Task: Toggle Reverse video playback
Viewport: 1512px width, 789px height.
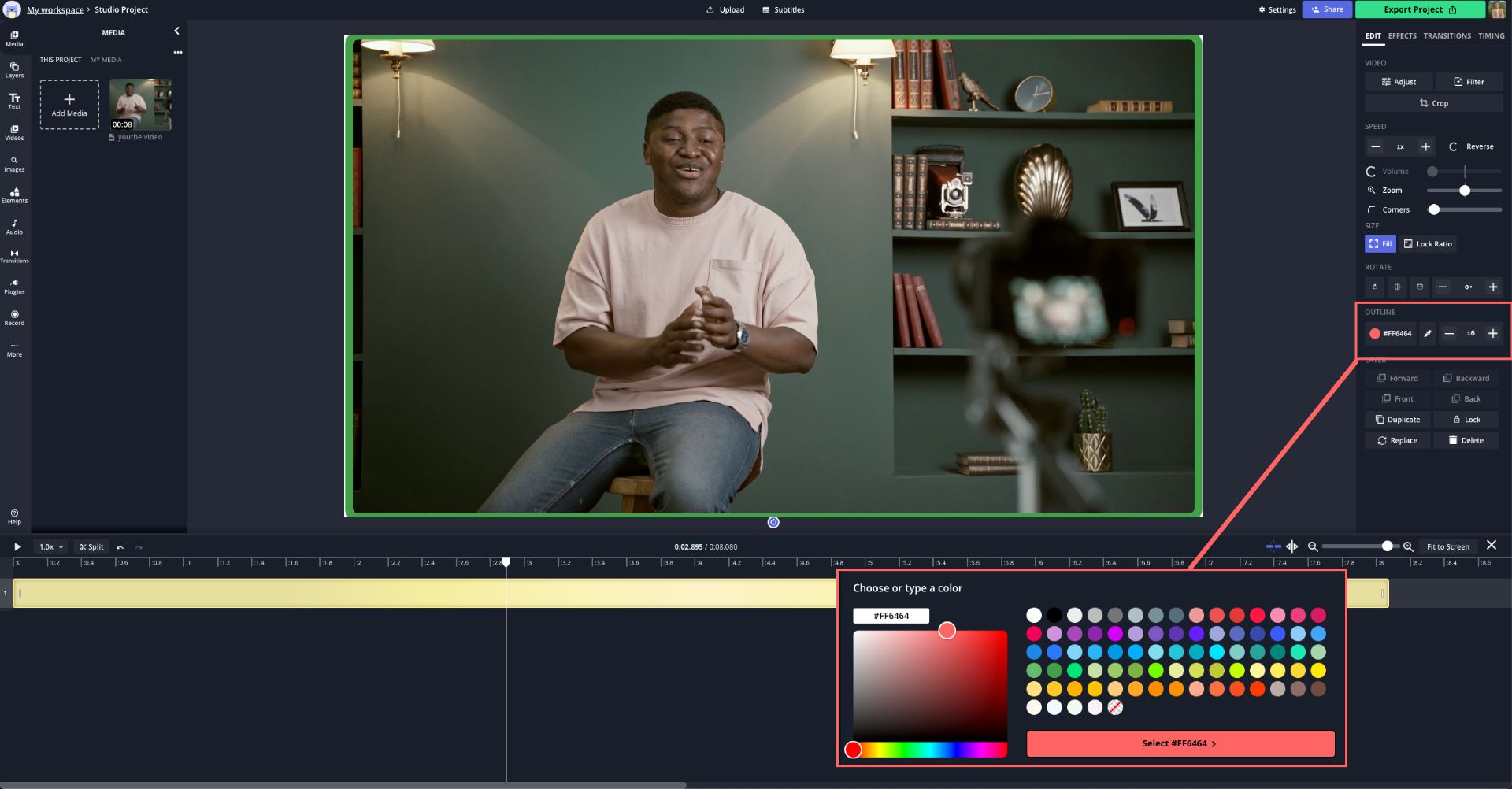Action: point(1471,147)
